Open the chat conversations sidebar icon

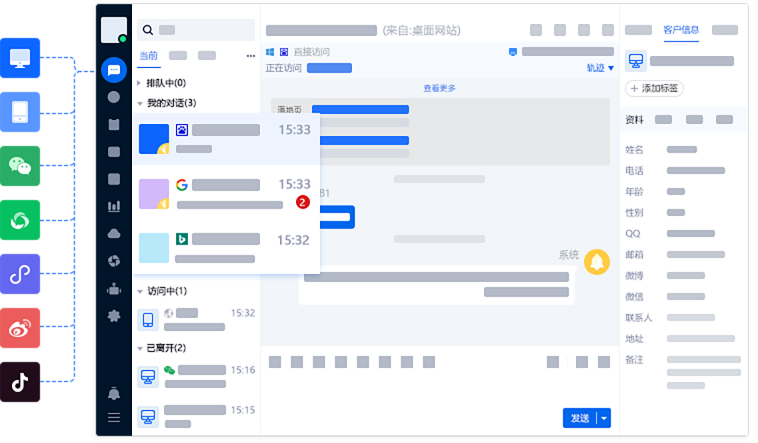(114, 70)
